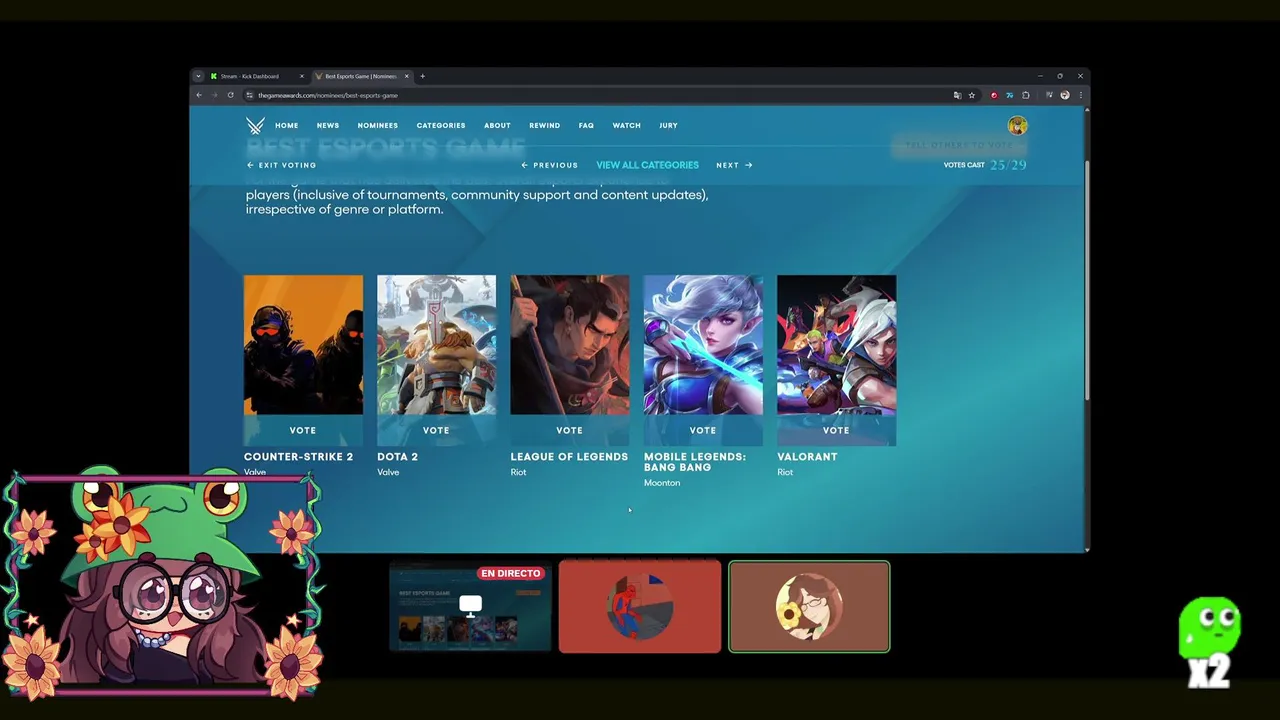This screenshot has height=720, width=1280.
Task: Open the ABOUT menu item
Action: click(497, 126)
